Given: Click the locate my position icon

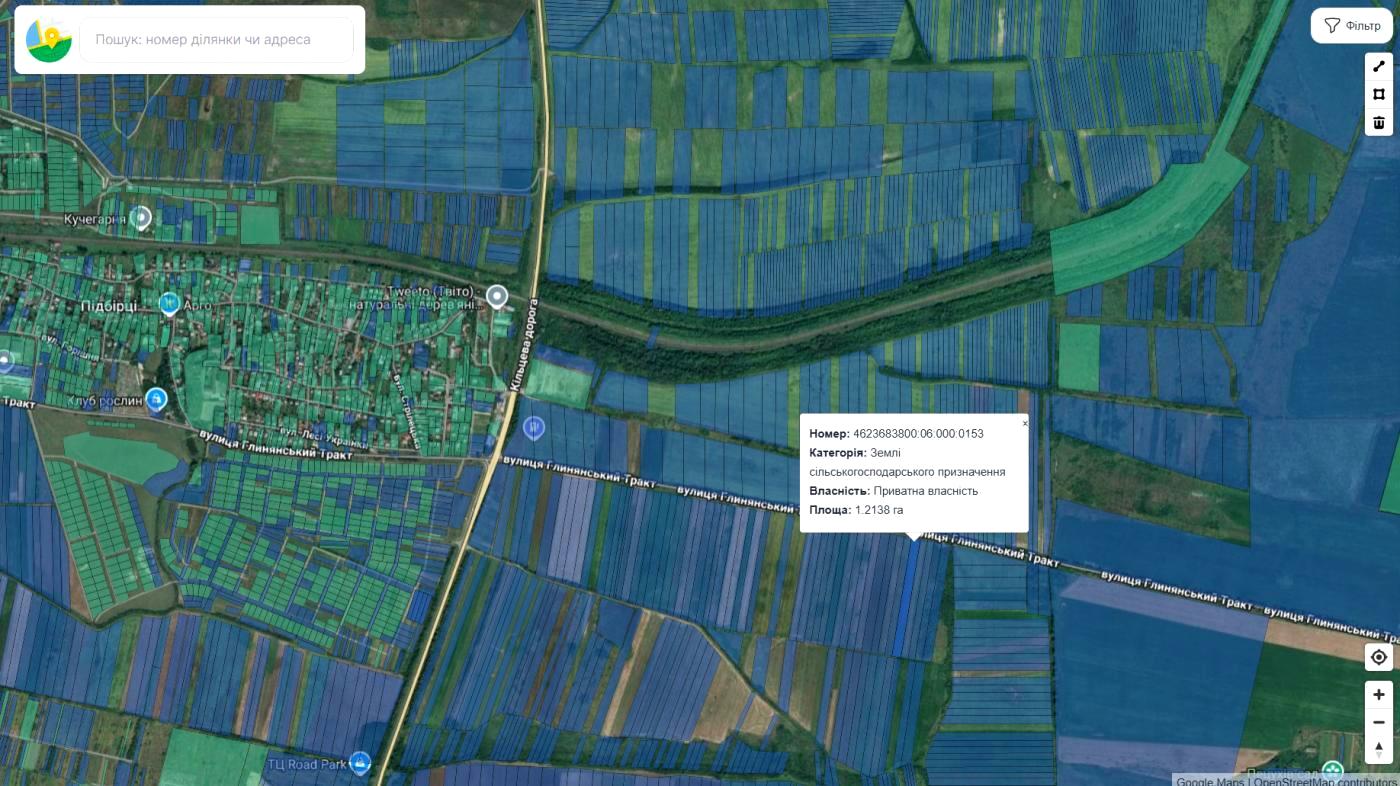Looking at the screenshot, I should 1379,657.
